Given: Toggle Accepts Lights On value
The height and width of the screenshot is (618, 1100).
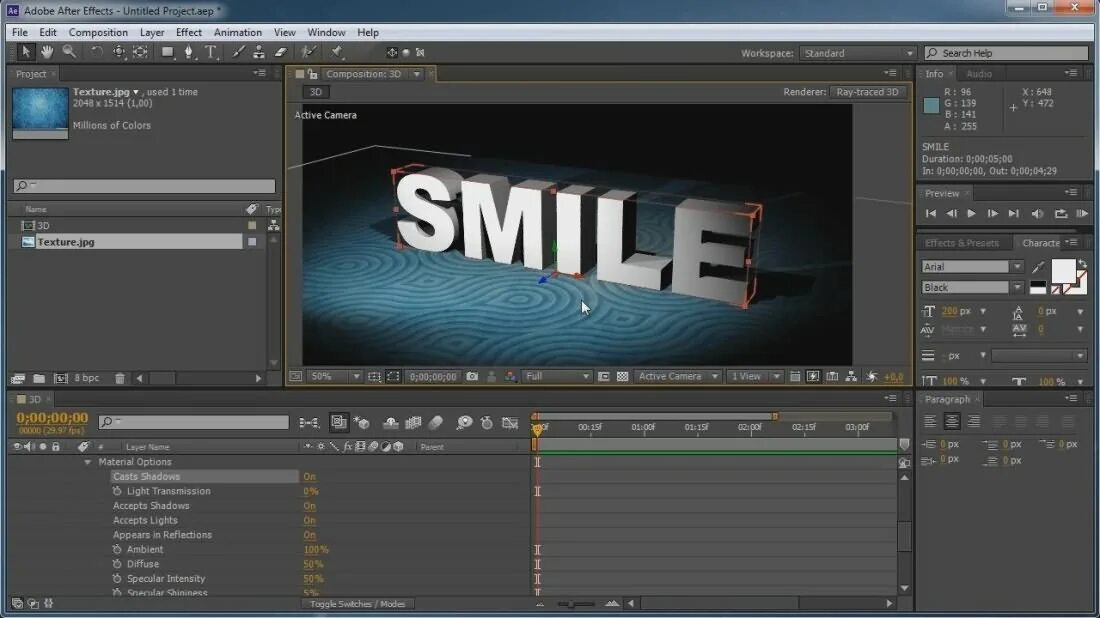Looking at the screenshot, I should [309, 520].
